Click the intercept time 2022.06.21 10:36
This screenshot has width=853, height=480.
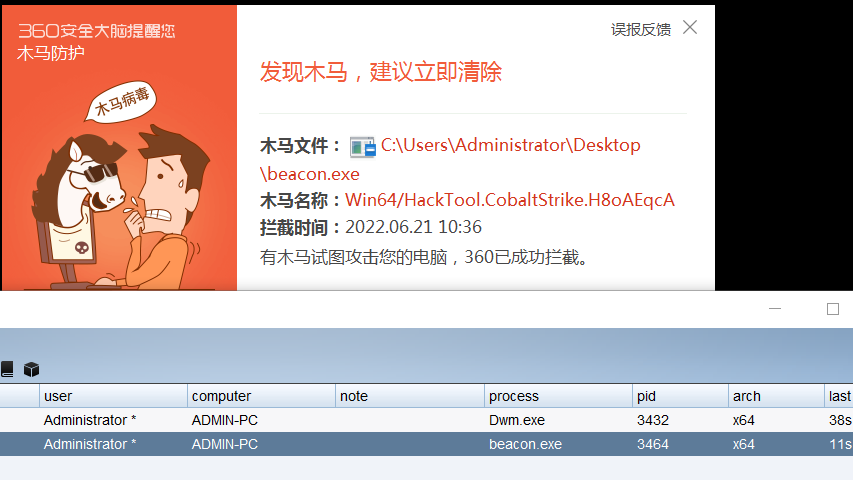pyautogui.click(x=413, y=227)
